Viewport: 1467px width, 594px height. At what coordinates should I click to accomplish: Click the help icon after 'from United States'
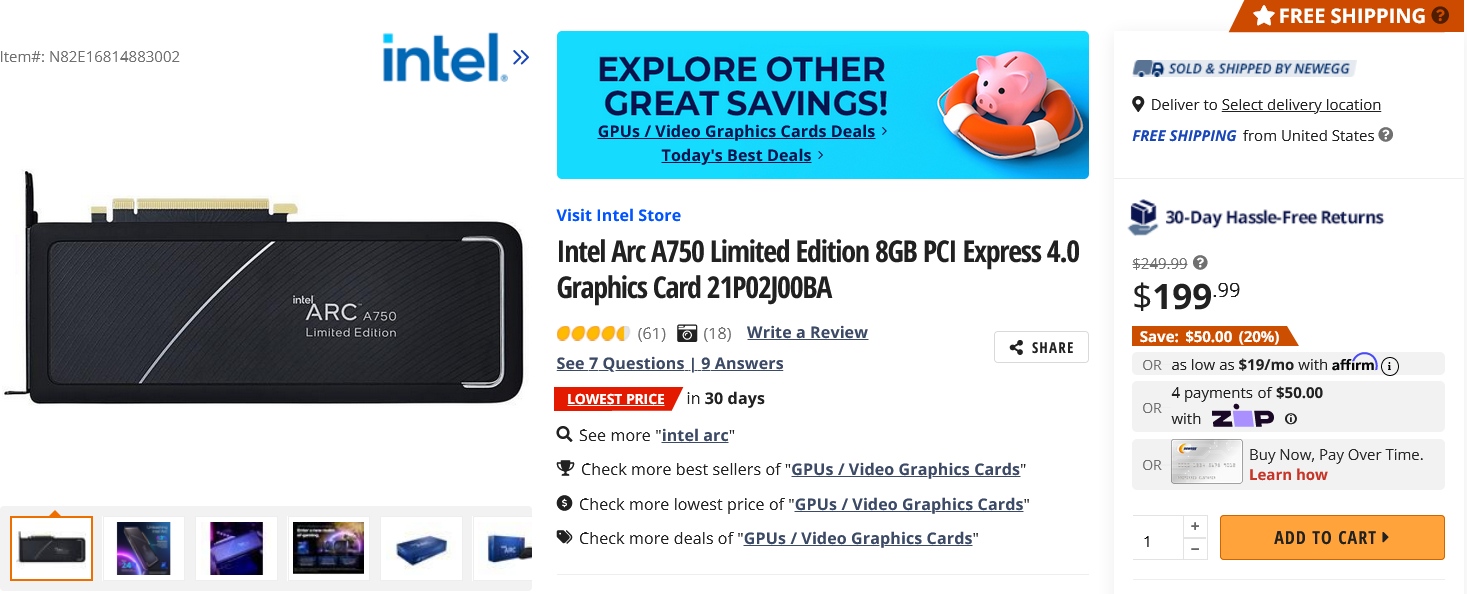point(1386,135)
